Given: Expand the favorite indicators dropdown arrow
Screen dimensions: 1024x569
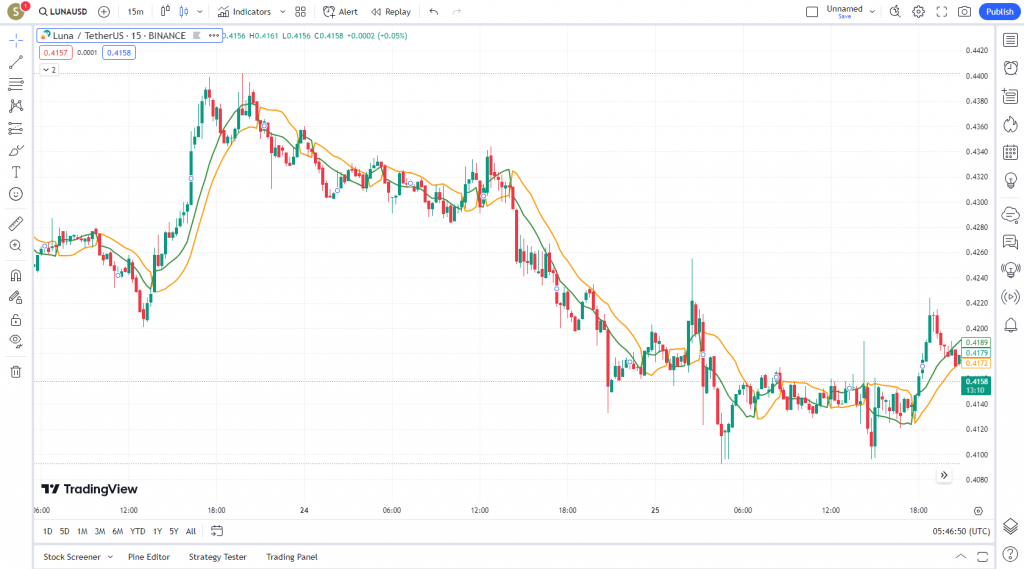Looking at the screenshot, I should tap(283, 12).
